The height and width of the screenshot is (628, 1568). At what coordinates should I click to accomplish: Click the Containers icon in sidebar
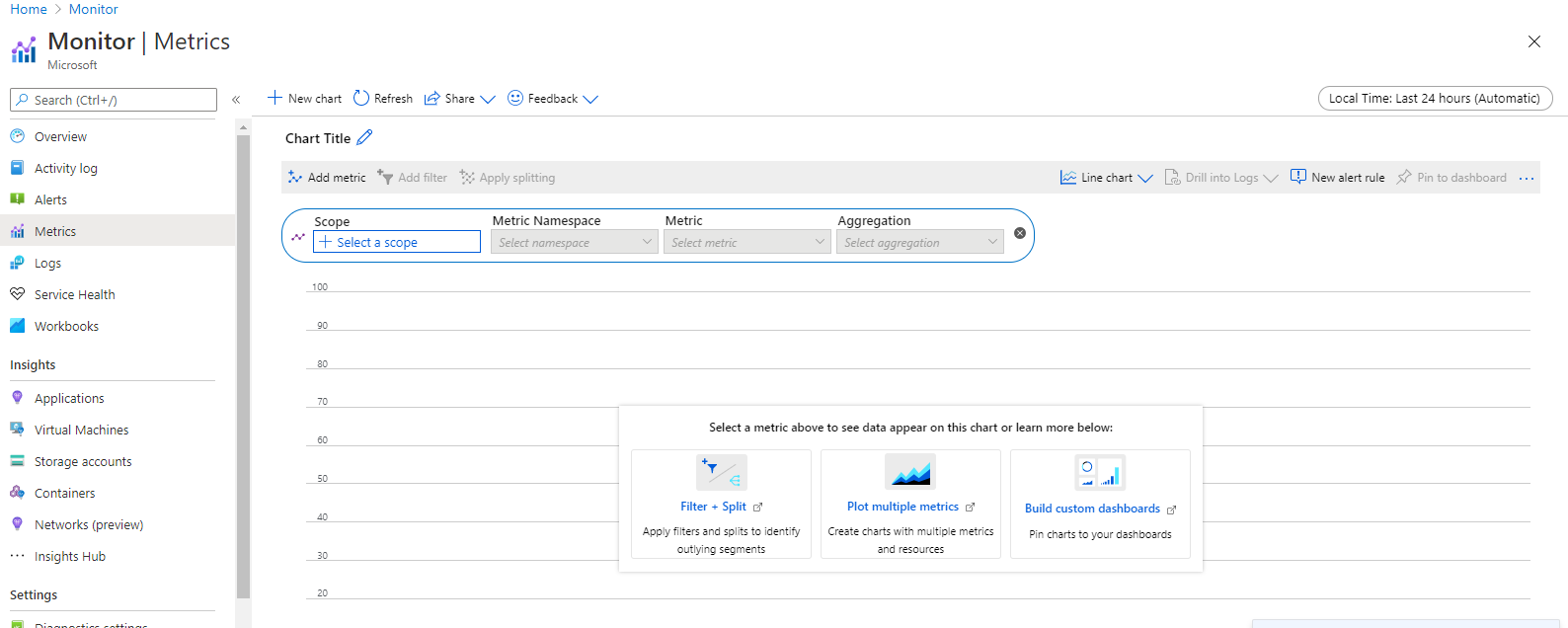pyautogui.click(x=17, y=493)
